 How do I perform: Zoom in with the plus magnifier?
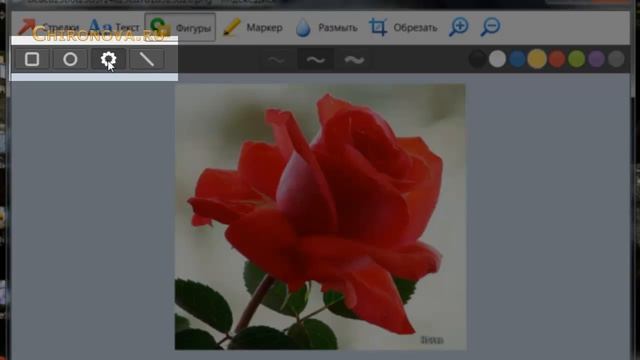point(458,27)
